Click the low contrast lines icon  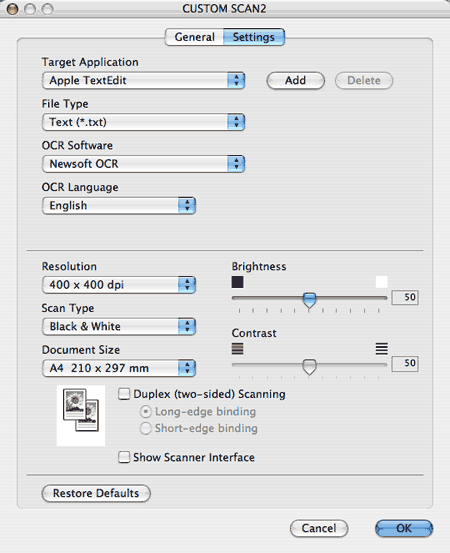pyautogui.click(x=237, y=349)
